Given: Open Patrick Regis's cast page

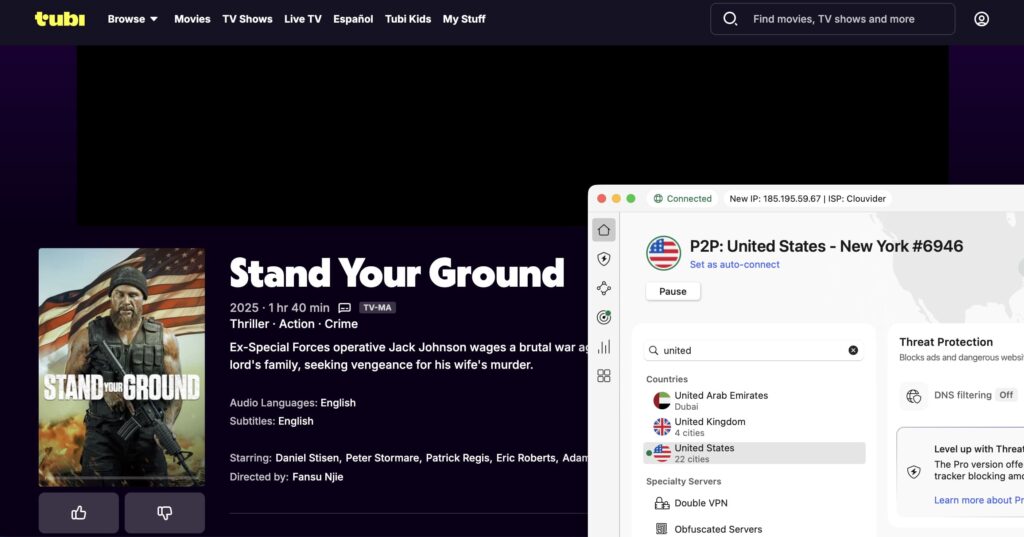Looking at the screenshot, I should click(x=457, y=458).
